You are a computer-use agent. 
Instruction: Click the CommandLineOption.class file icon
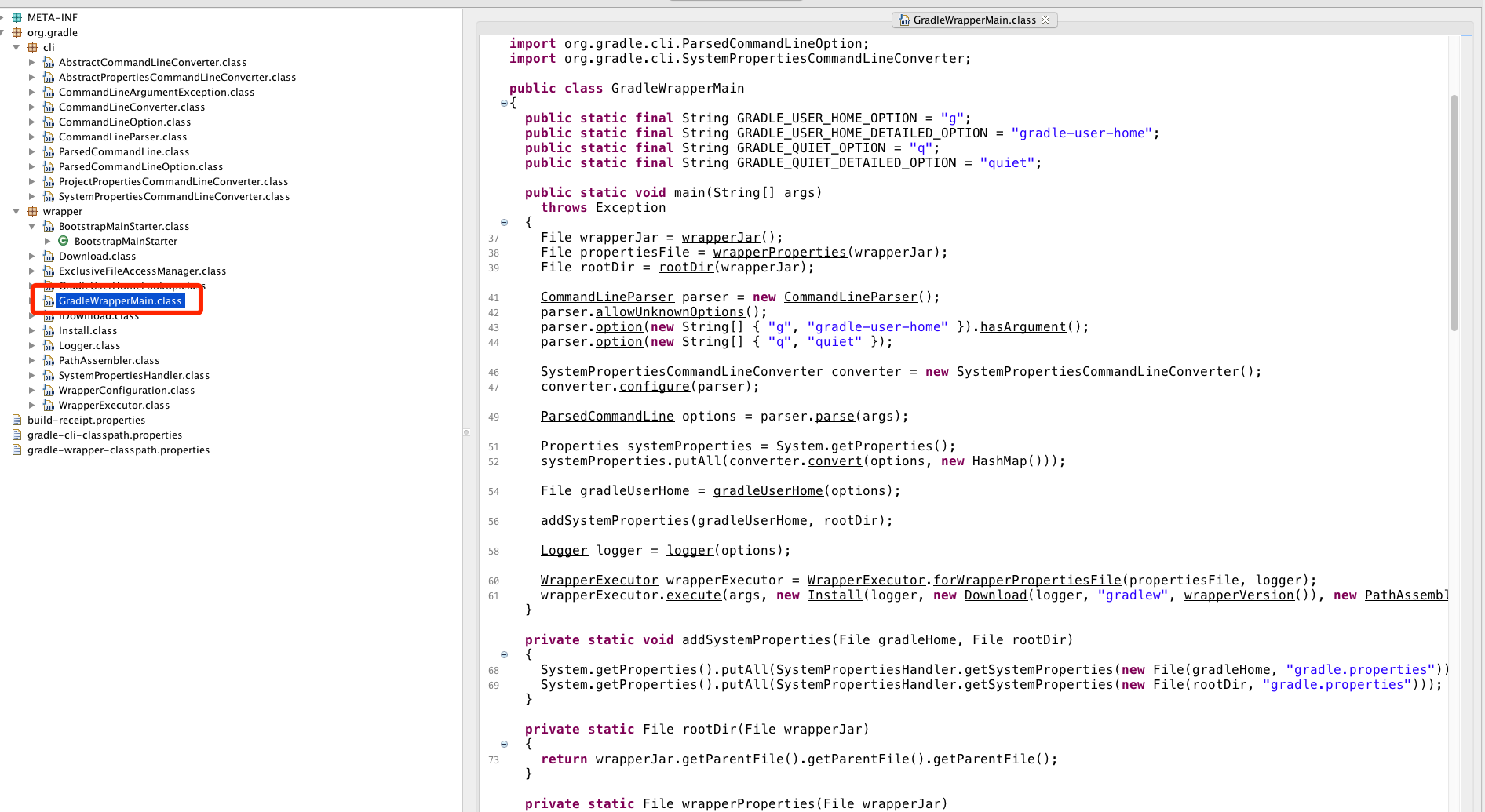[49, 122]
